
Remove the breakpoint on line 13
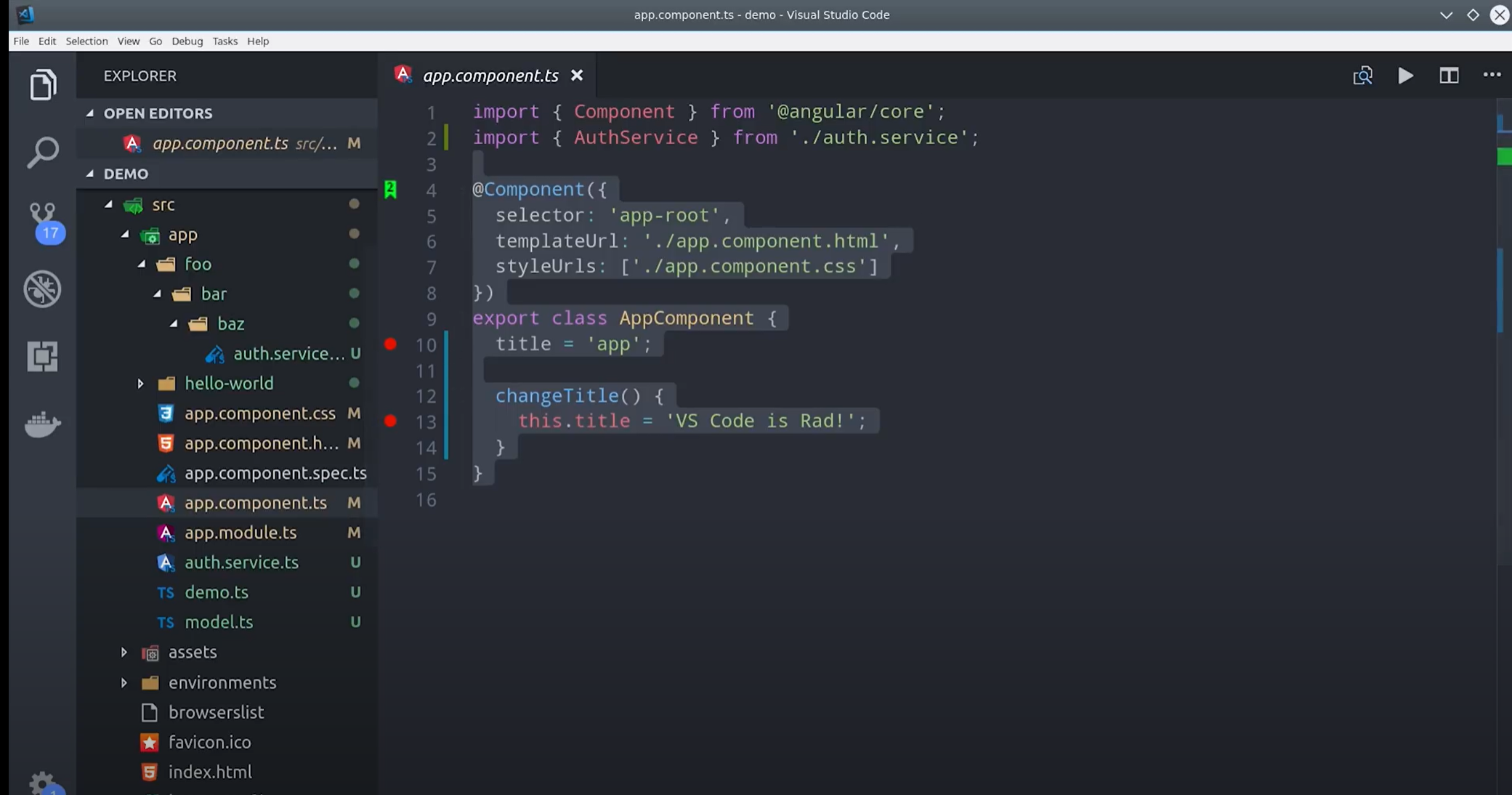click(390, 421)
